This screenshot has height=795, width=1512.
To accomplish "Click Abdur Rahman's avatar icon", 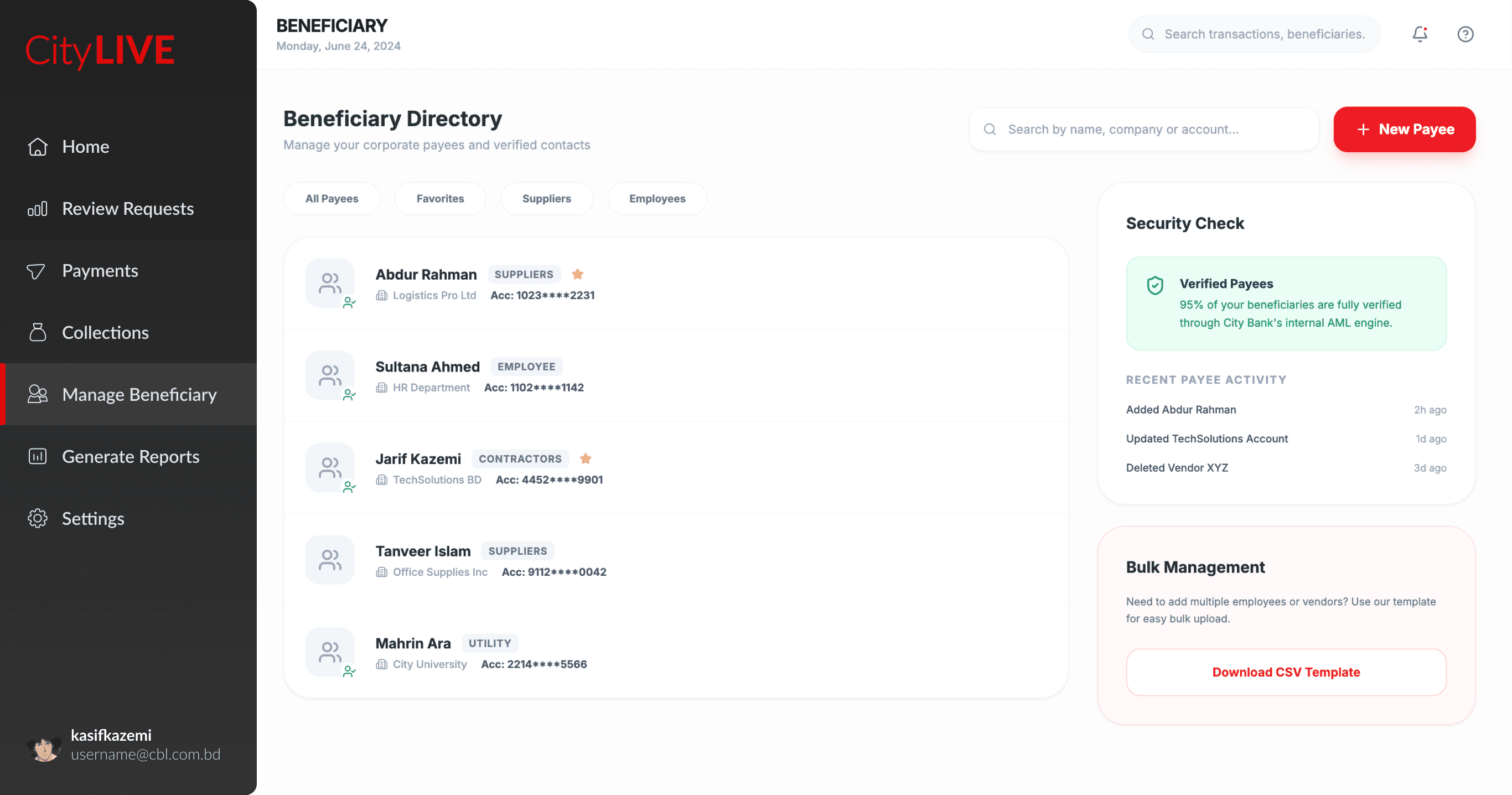I will tap(330, 283).
